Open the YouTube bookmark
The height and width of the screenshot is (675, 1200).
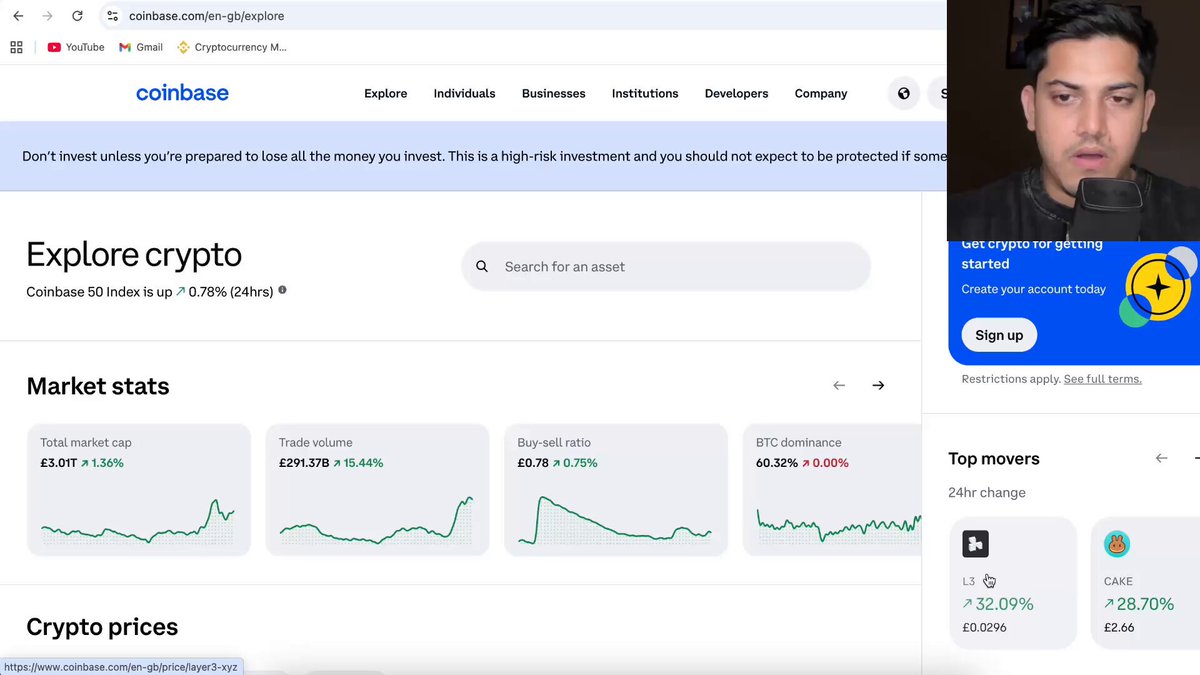pyautogui.click(x=76, y=47)
